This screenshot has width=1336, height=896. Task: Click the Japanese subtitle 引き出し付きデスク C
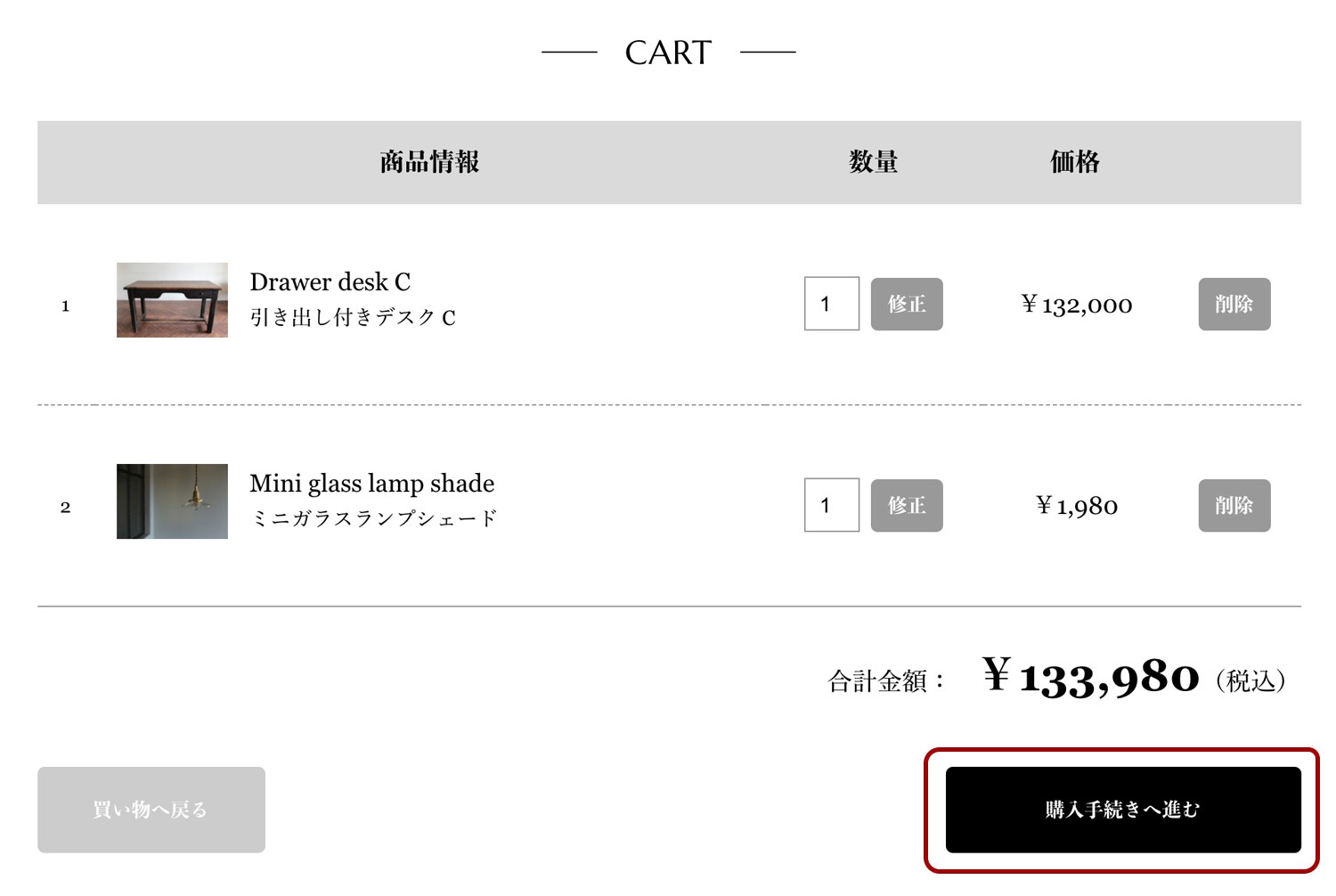353,318
